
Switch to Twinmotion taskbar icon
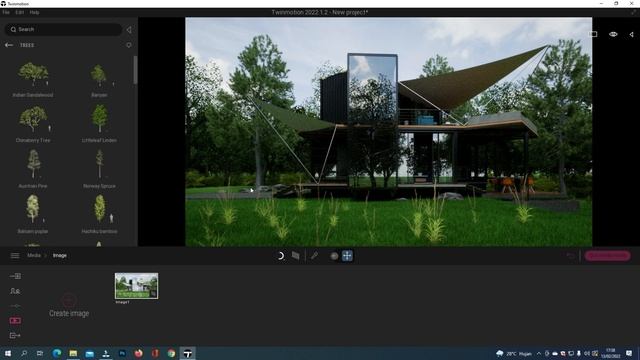click(188, 353)
